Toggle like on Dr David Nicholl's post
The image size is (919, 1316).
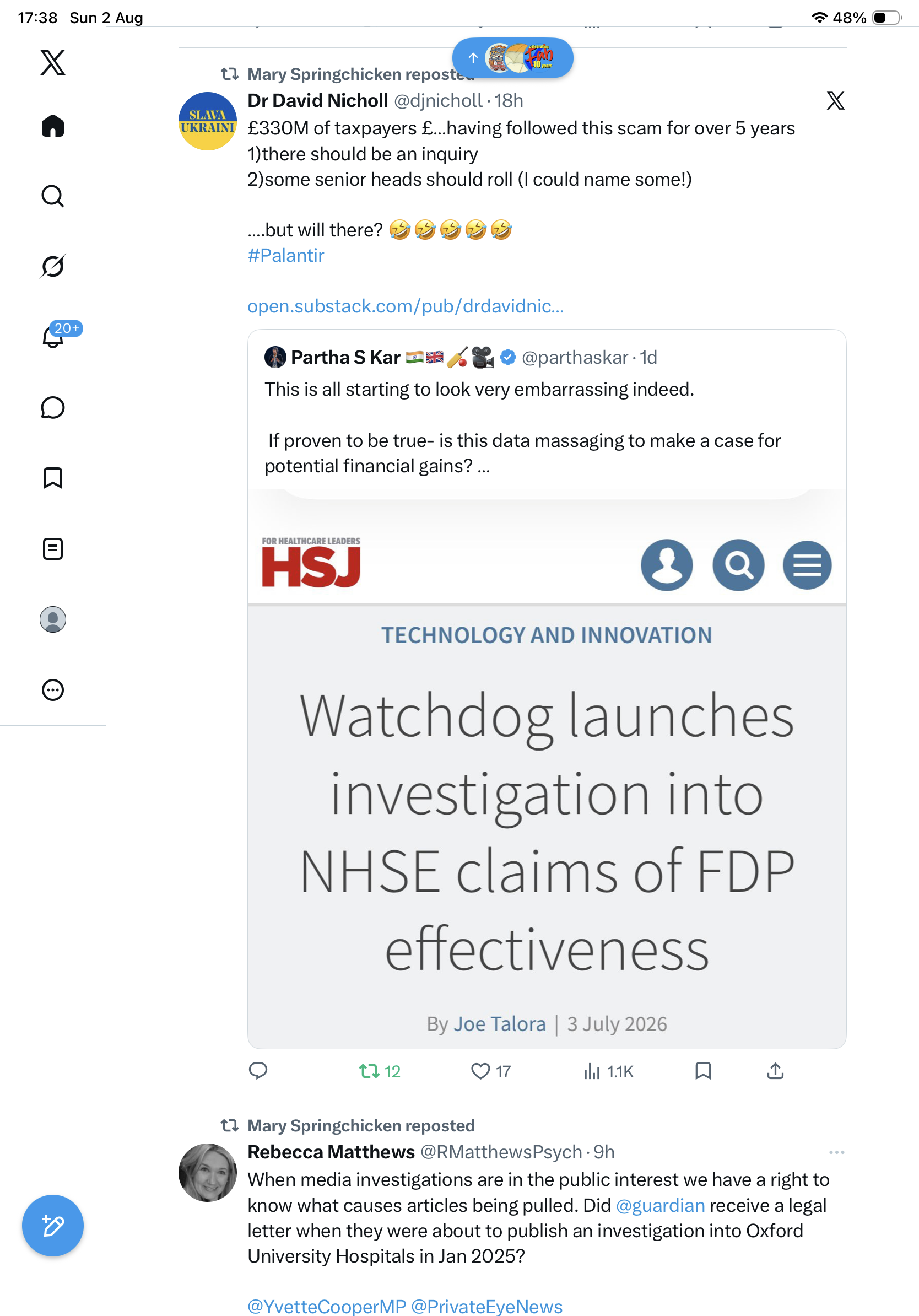[490, 1071]
